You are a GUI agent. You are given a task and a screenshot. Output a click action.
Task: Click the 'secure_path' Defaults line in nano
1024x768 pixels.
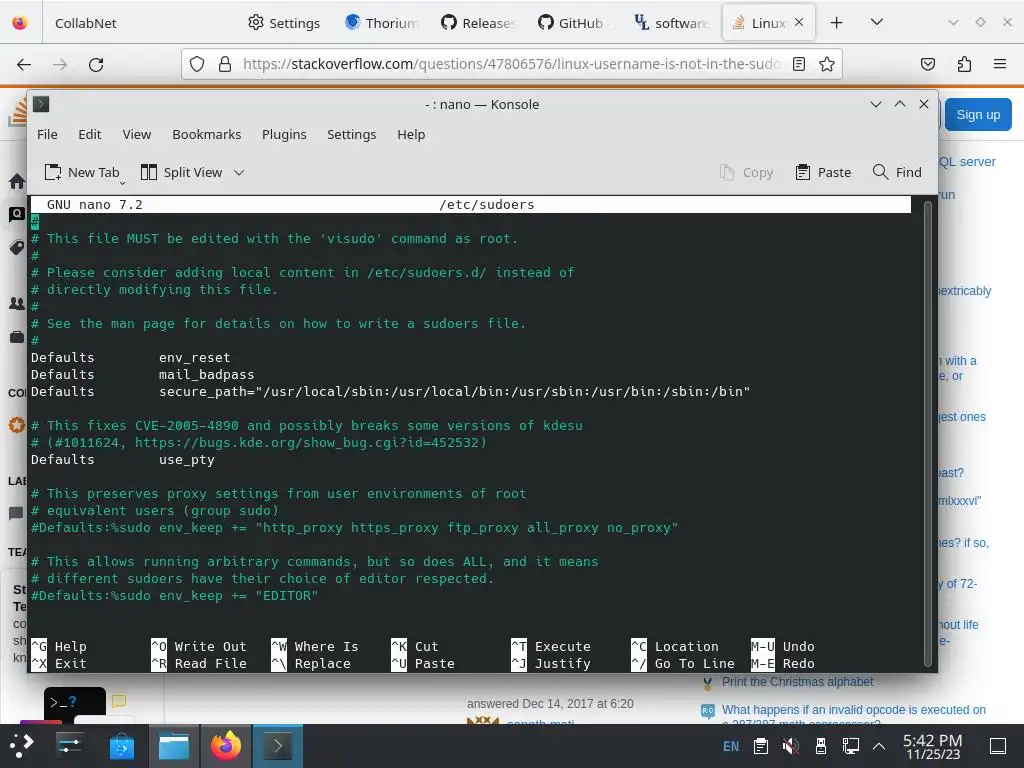[x=391, y=392]
